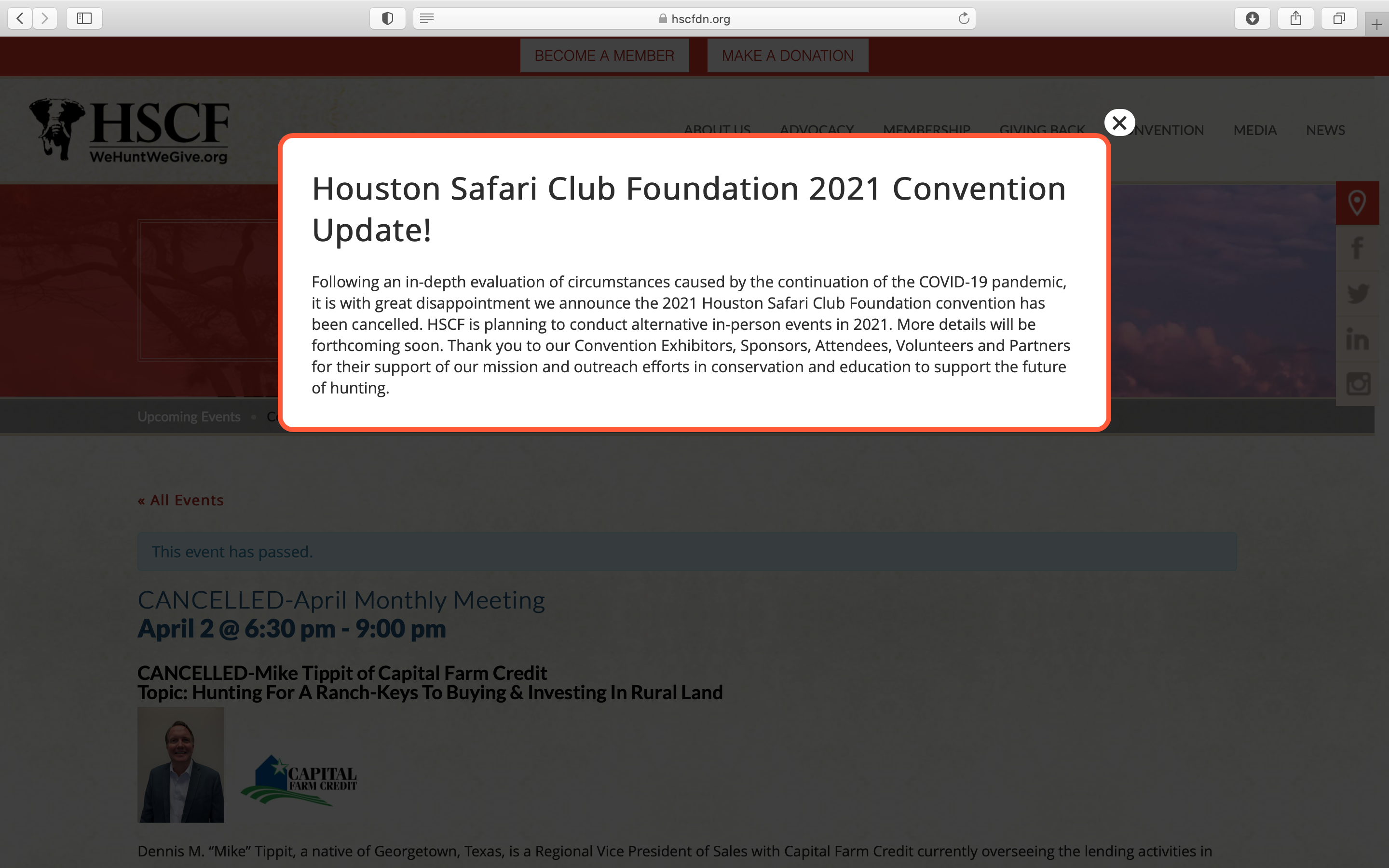This screenshot has width=1389, height=868.
Task: Open the privacy report shield icon
Action: [387, 18]
